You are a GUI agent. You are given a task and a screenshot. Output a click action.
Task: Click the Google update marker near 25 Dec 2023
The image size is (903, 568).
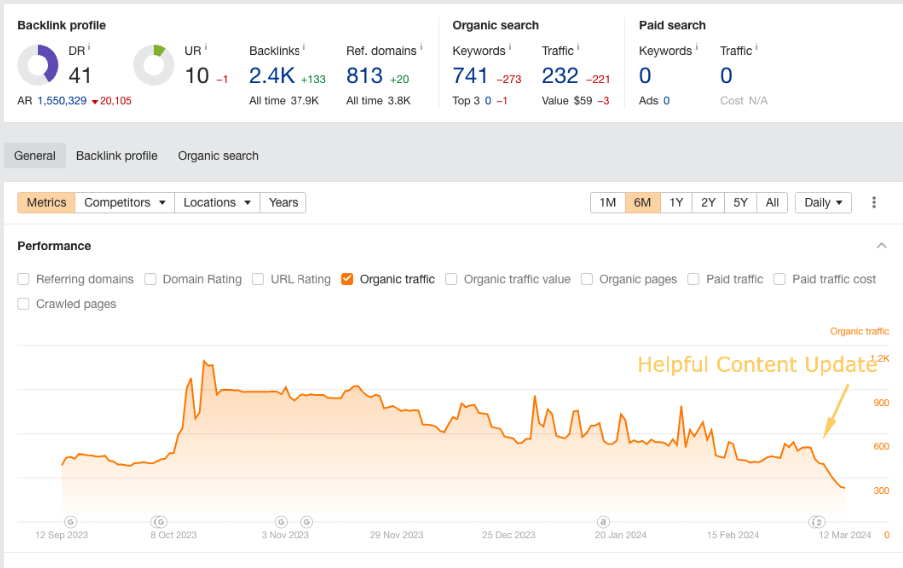[x=603, y=521]
